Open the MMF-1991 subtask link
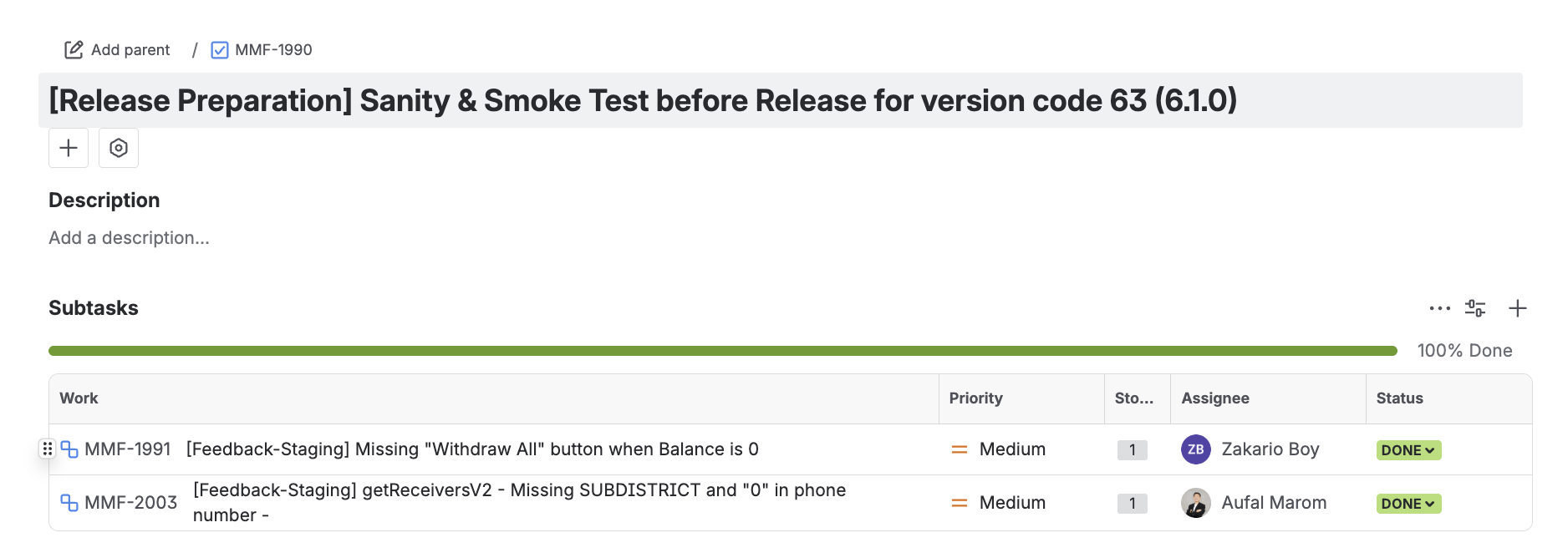This screenshot has height=558, width=1568. pos(128,449)
